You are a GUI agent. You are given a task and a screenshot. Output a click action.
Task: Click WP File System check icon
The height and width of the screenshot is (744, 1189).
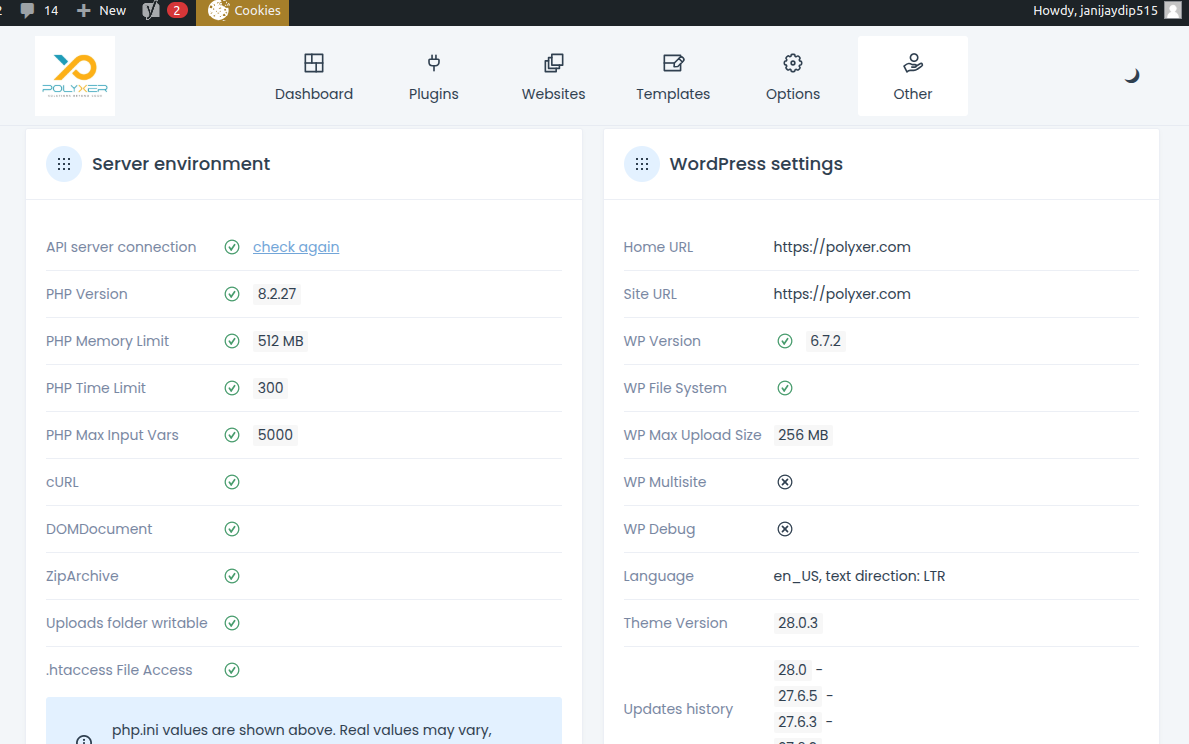point(785,388)
